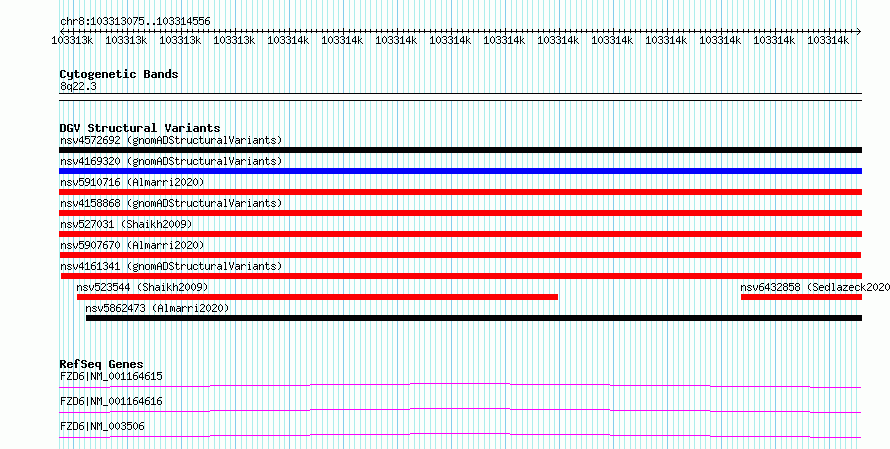
Task: Open variant nsv527031 (Shaikh2009) label
Action: point(126,224)
